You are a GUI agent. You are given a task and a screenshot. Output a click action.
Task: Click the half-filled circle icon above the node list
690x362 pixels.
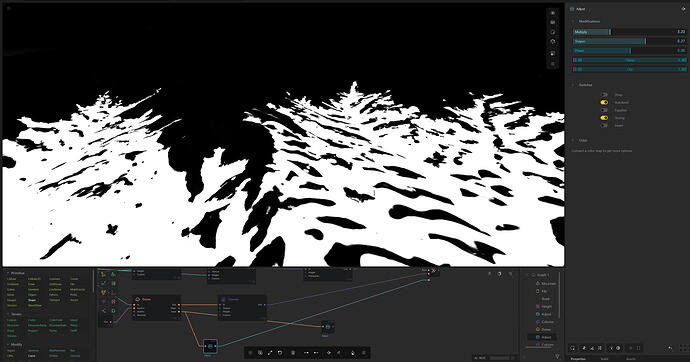click(x=499, y=274)
